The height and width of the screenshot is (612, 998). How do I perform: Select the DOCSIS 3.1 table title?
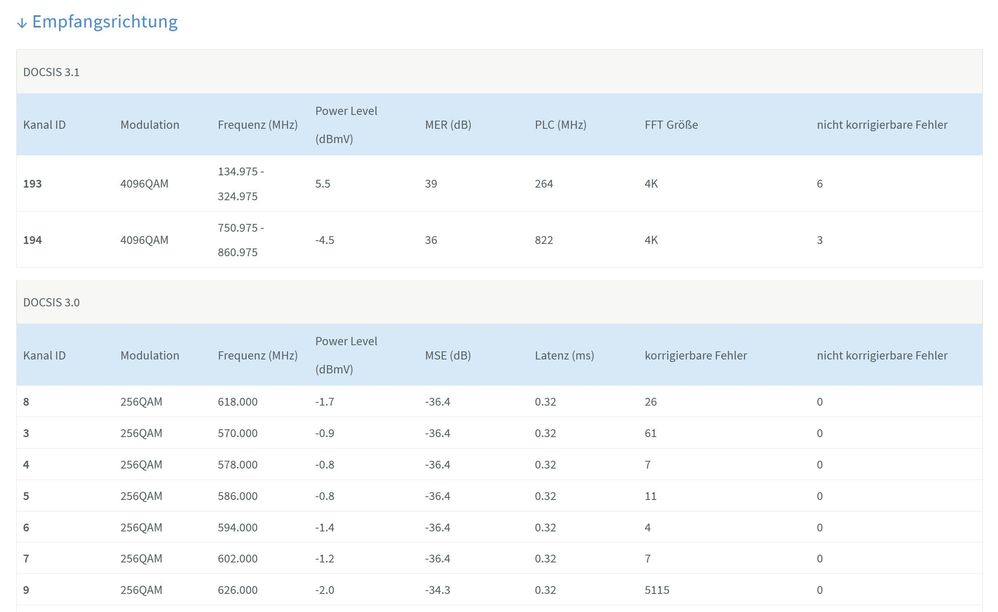click(x=51, y=72)
